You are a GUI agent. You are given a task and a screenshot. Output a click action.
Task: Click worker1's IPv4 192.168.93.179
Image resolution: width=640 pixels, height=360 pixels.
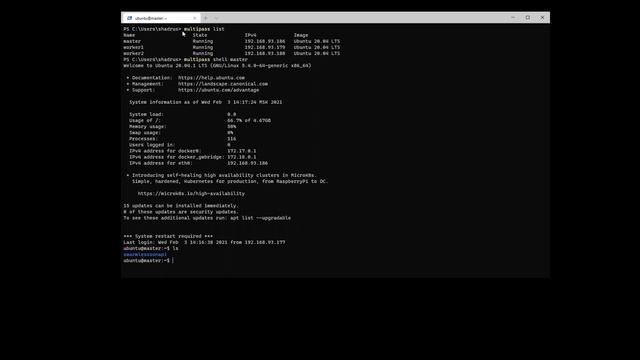[x=265, y=47]
